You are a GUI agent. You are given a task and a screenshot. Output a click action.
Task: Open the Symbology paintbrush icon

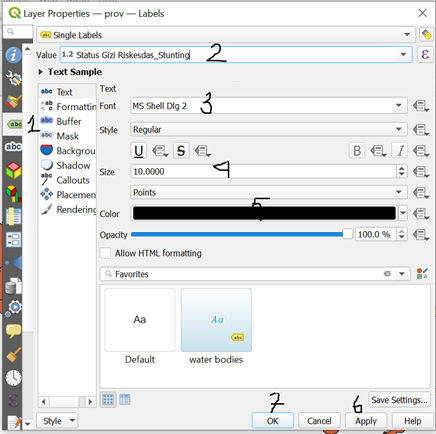[13, 101]
